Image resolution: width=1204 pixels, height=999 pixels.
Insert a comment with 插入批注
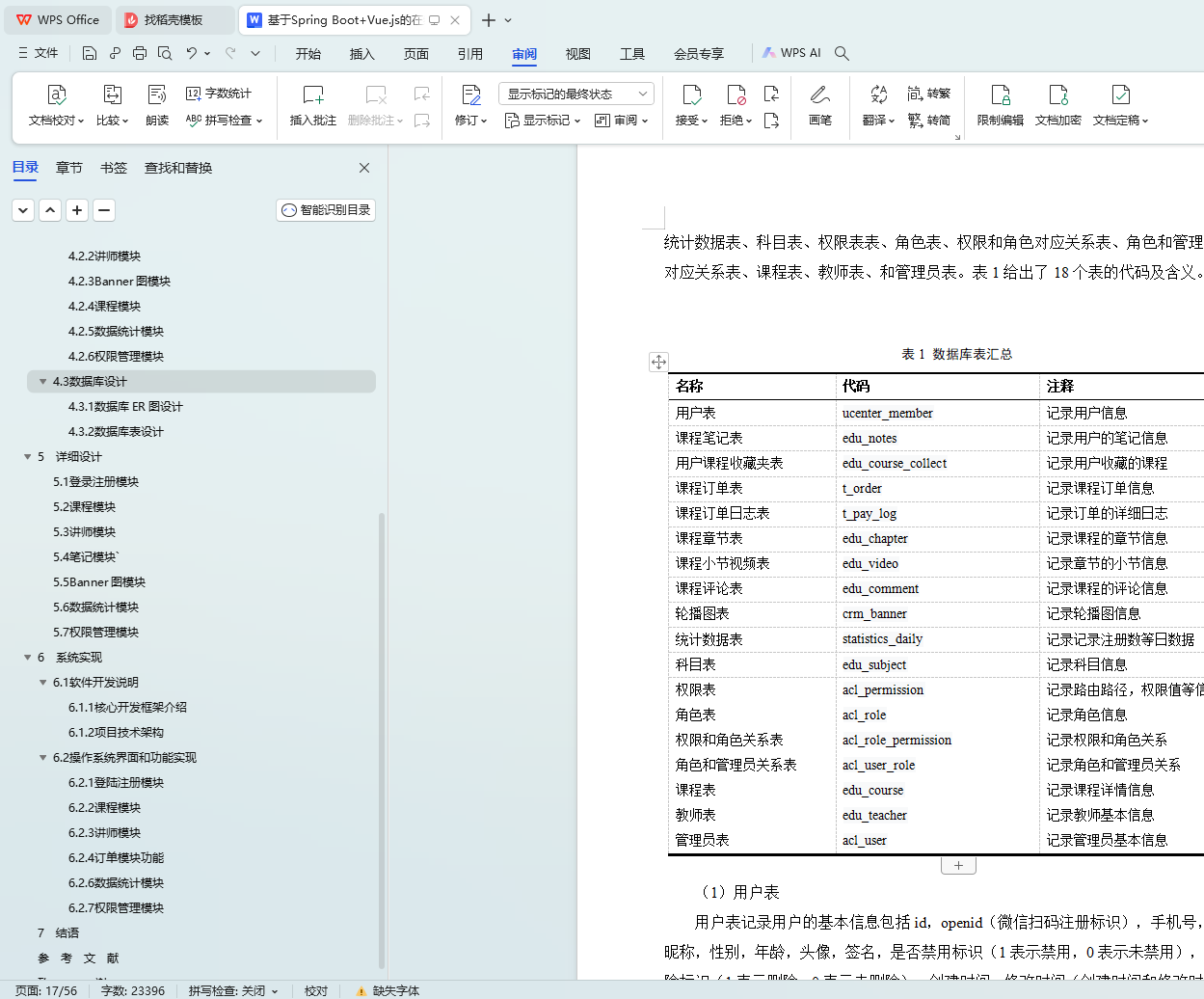pyautogui.click(x=313, y=105)
